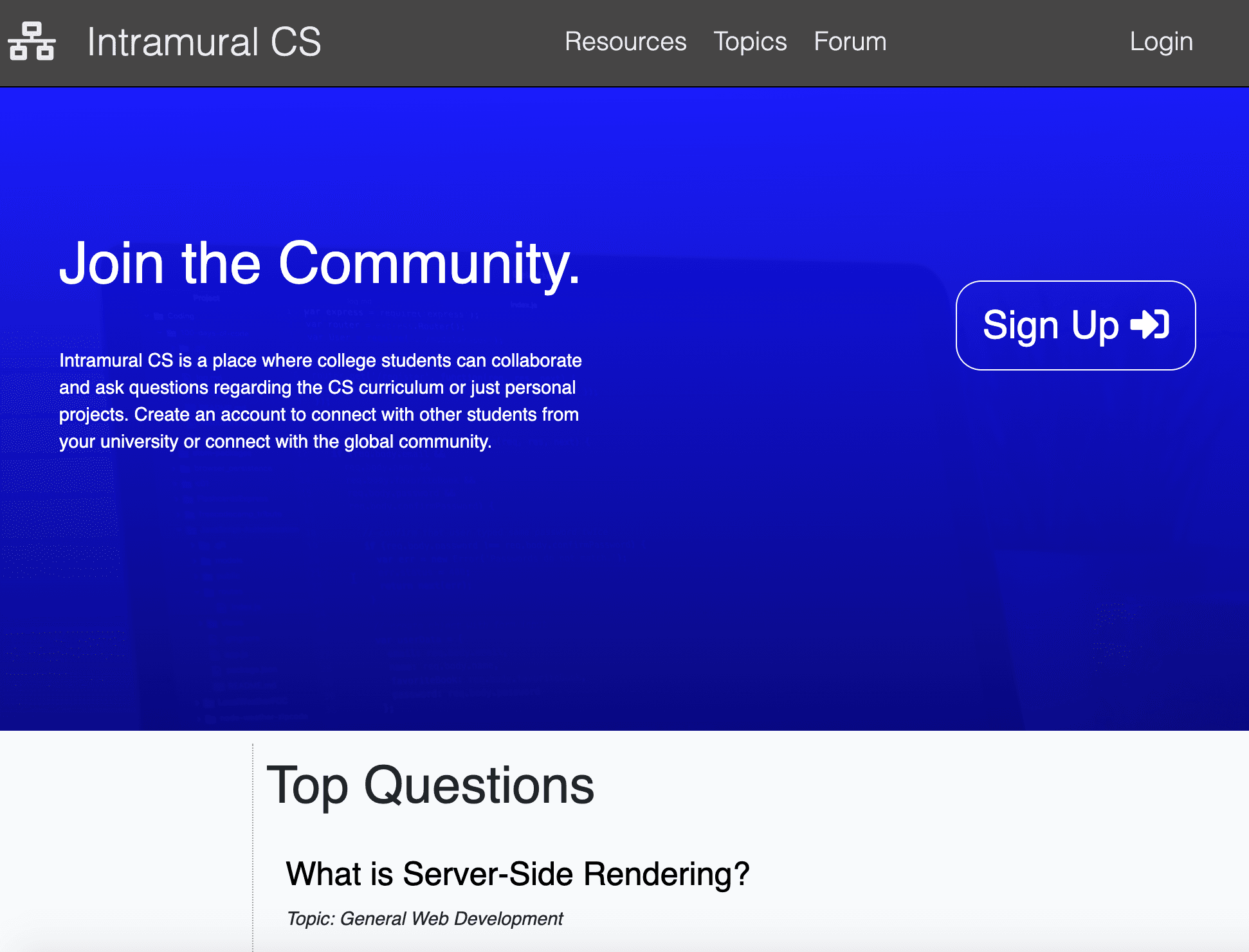This screenshot has height=952, width=1249.
Task: Click the Join the Community. headline
Action: [x=320, y=263]
